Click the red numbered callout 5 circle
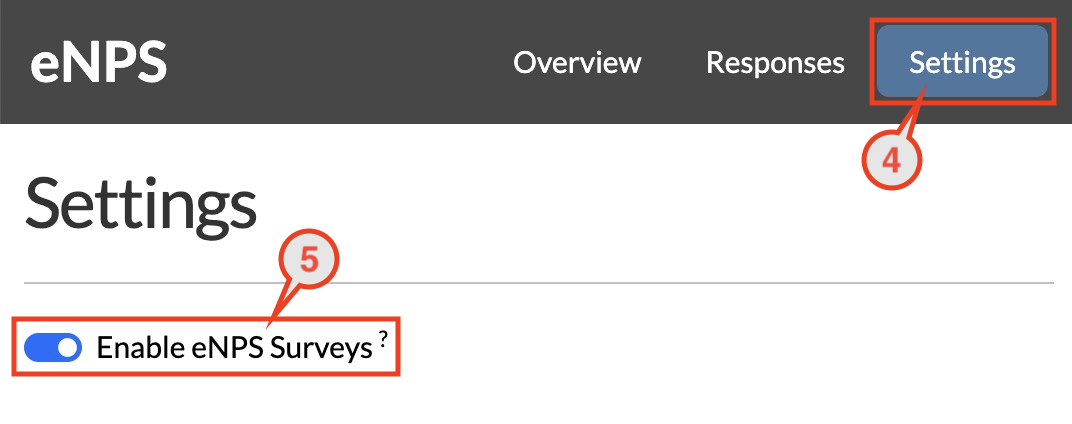This screenshot has width=1072, height=424. [x=309, y=261]
